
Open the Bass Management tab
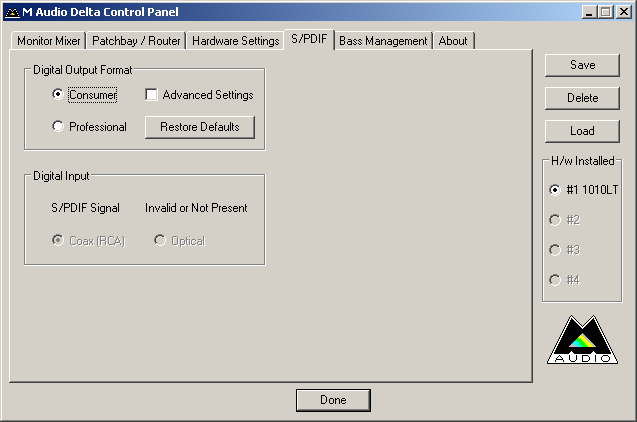(x=383, y=41)
